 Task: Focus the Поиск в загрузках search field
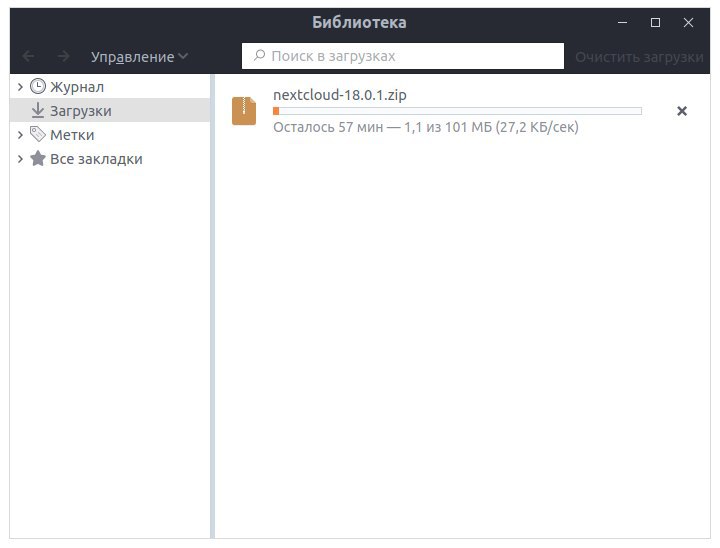[403, 56]
